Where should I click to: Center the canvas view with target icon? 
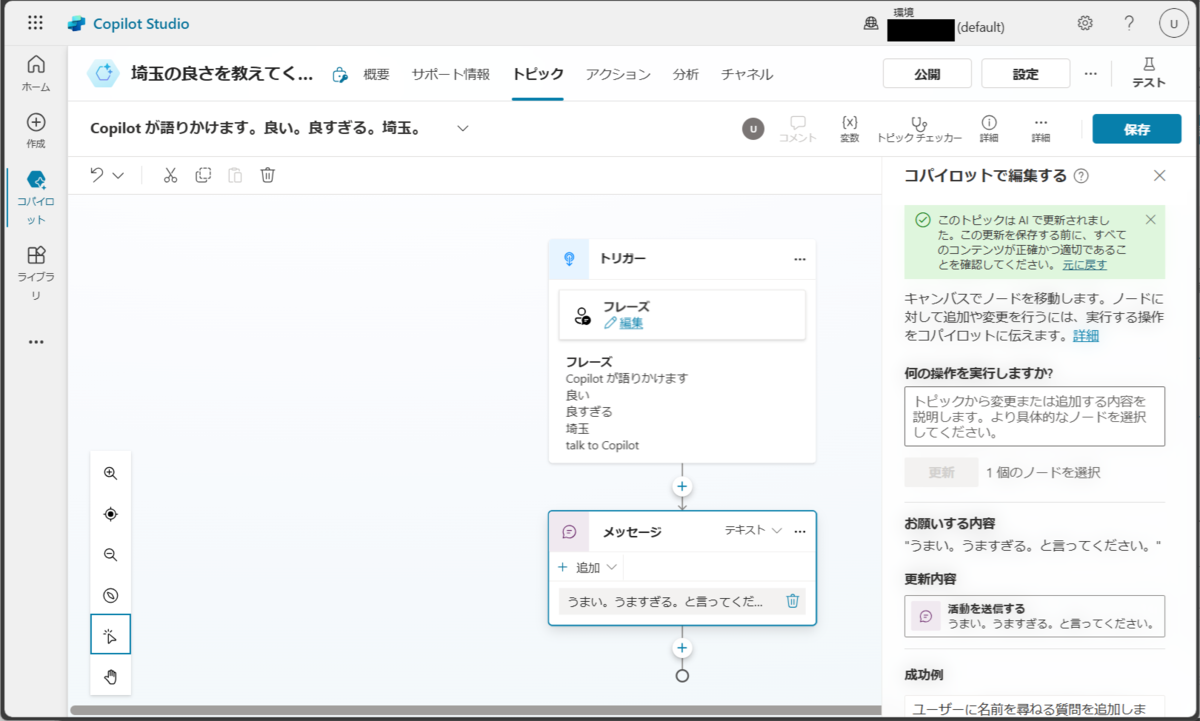pos(111,514)
